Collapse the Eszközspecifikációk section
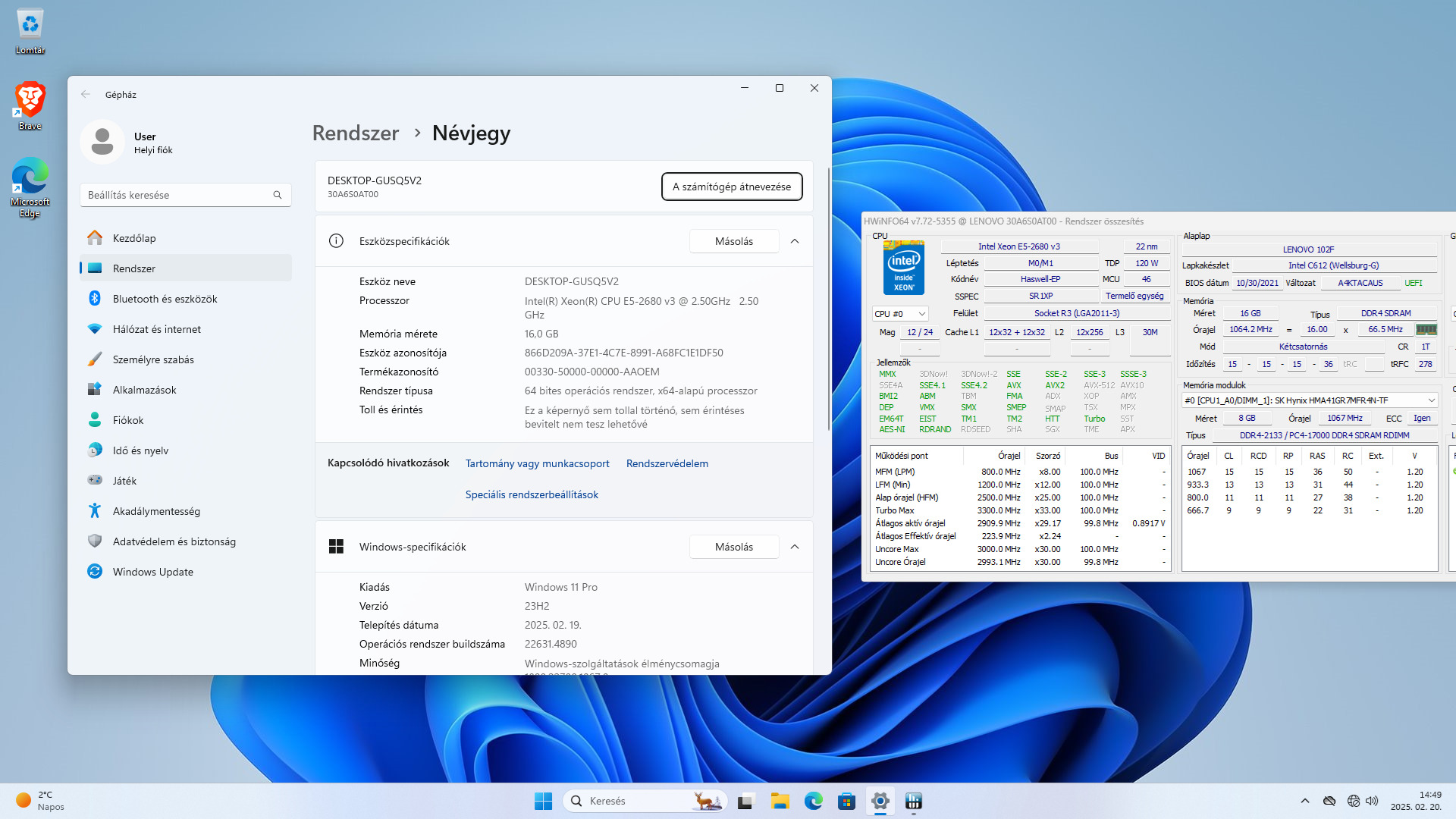 point(794,241)
